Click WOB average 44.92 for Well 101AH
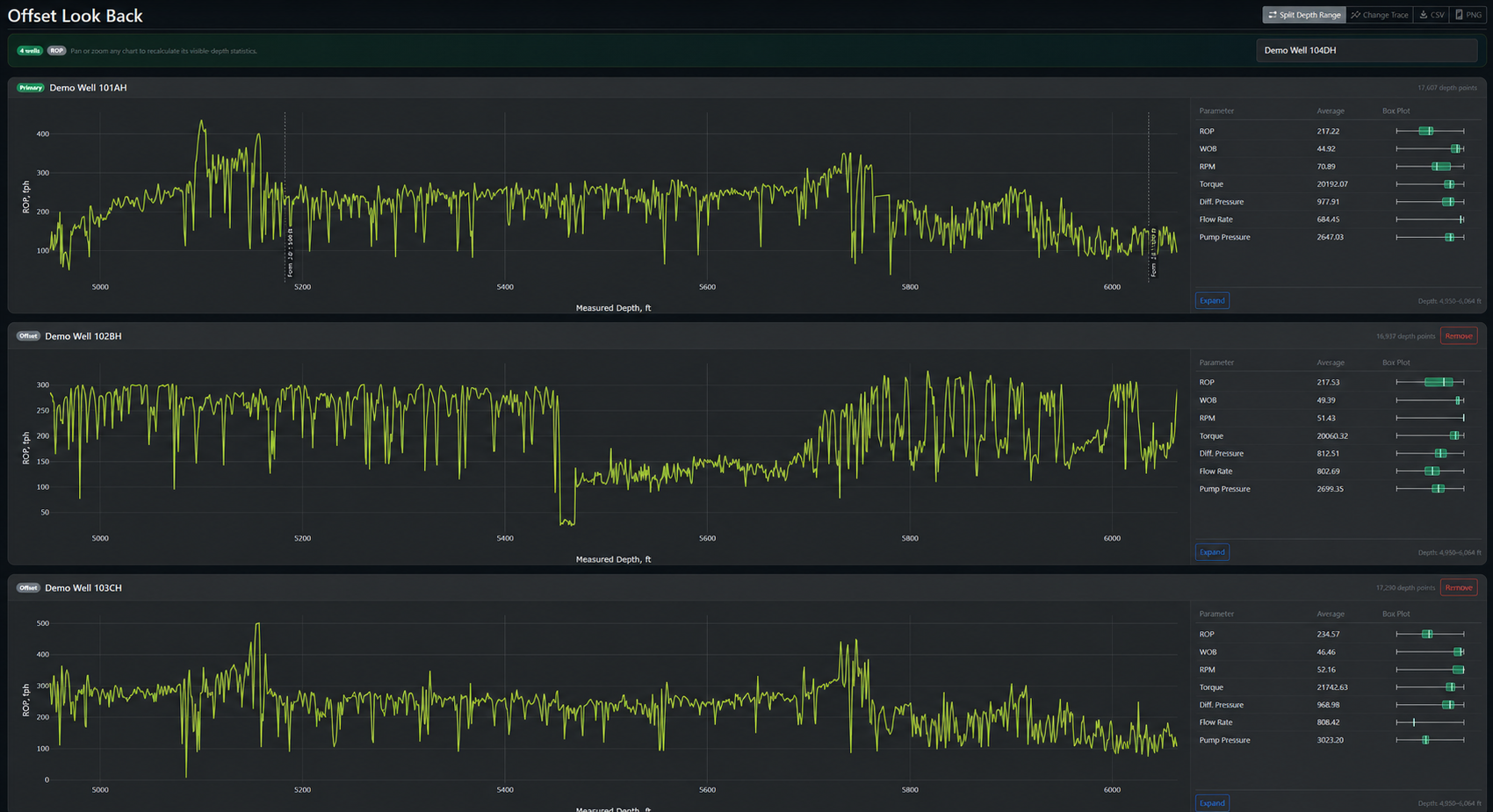The height and width of the screenshot is (812, 1493). pos(1326,148)
